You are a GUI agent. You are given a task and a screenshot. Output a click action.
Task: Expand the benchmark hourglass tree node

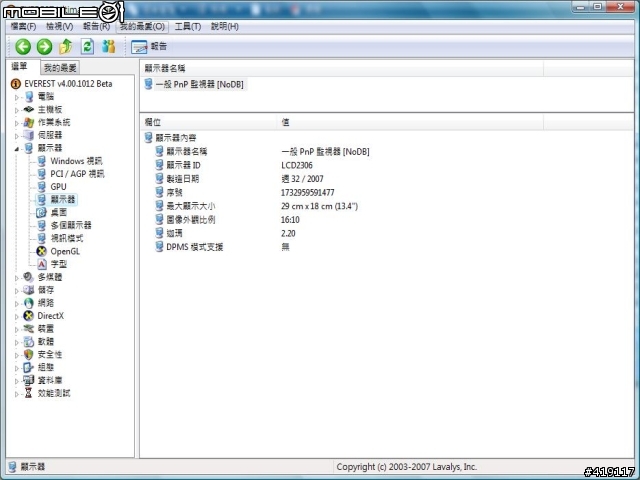(x=17, y=394)
